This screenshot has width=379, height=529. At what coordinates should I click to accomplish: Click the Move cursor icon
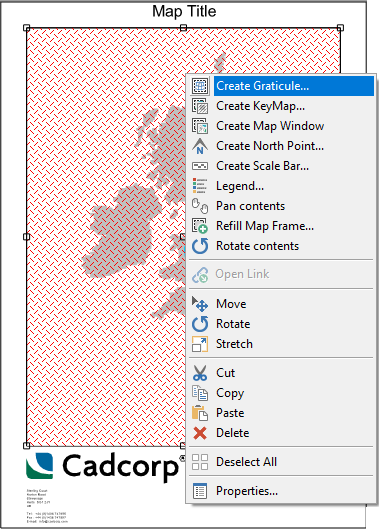point(200,304)
